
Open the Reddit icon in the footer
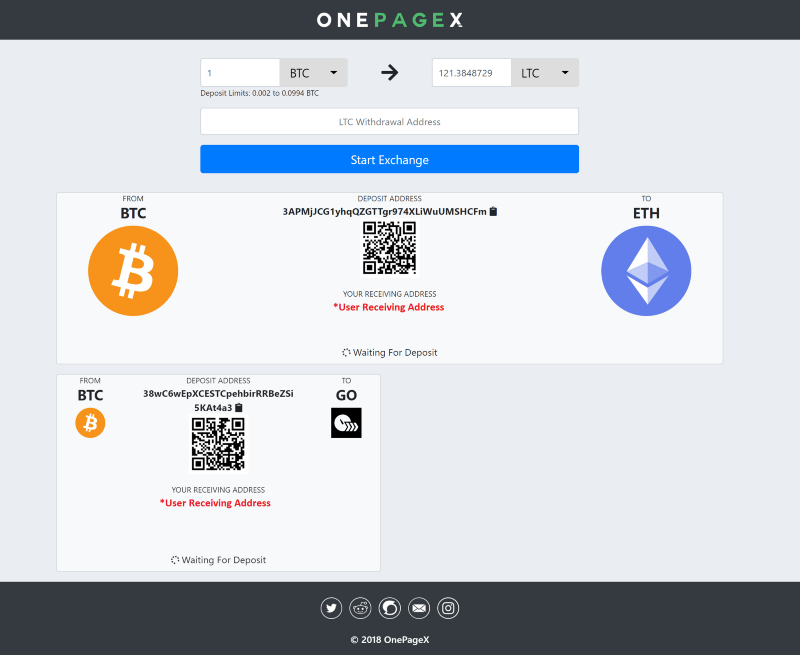click(360, 608)
